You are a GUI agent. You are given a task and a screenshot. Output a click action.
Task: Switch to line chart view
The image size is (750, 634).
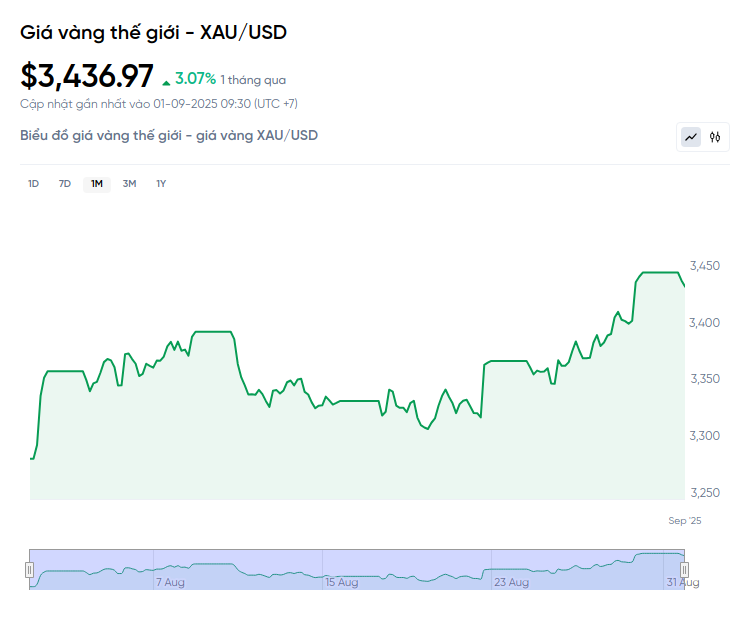691,137
